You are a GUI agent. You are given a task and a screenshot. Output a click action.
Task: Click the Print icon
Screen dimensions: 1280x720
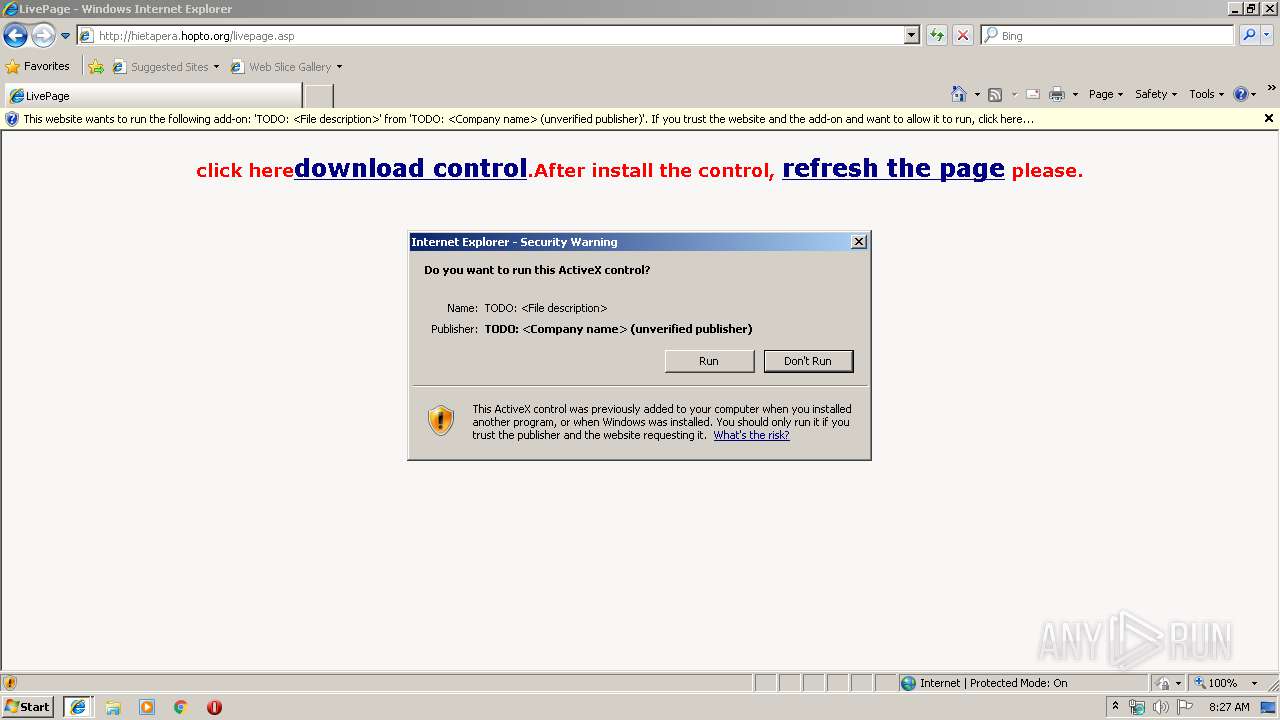pyautogui.click(x=1057, y=94)
